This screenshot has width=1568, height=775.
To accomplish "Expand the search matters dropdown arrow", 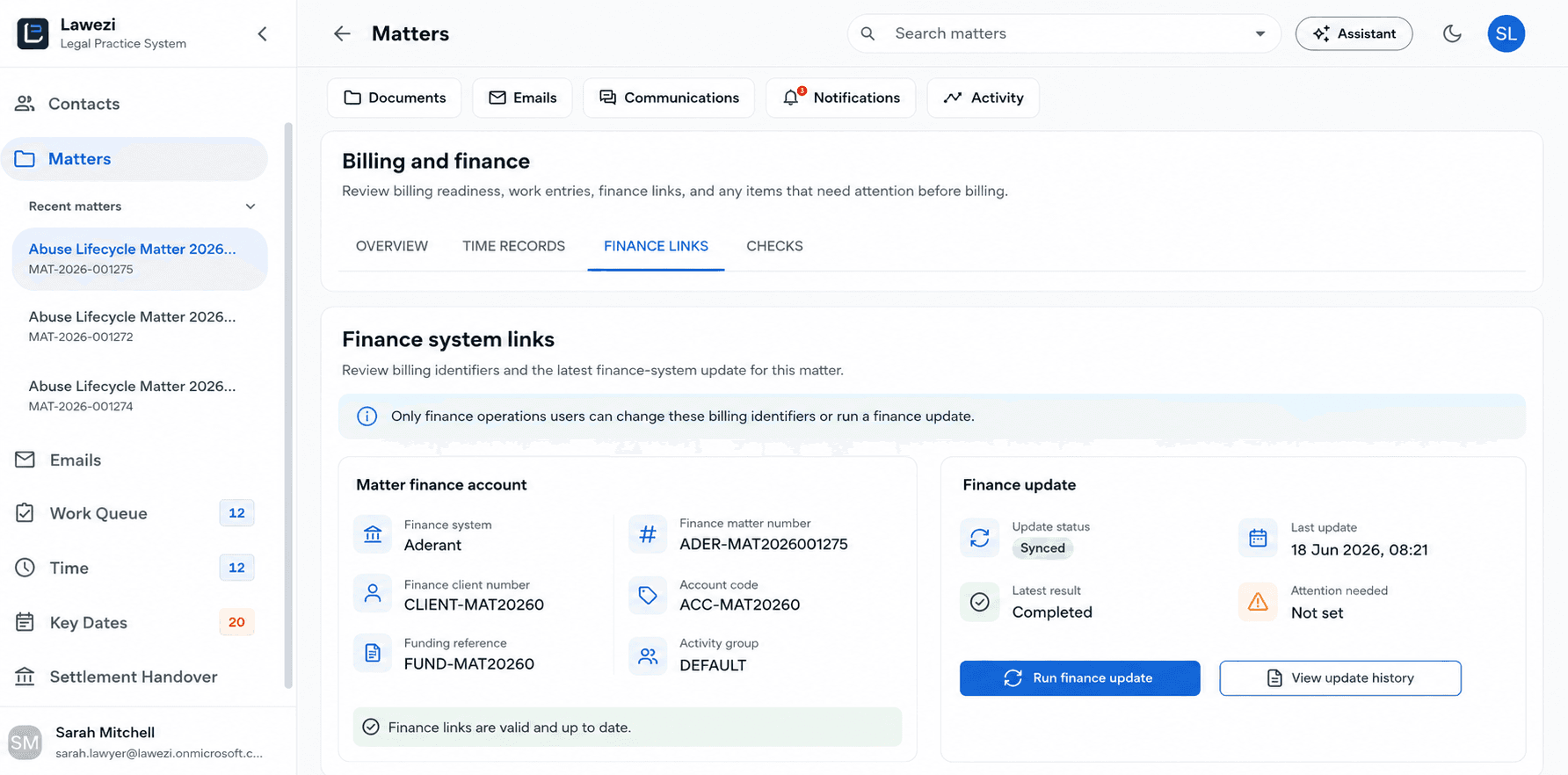I will point(1259,33).
